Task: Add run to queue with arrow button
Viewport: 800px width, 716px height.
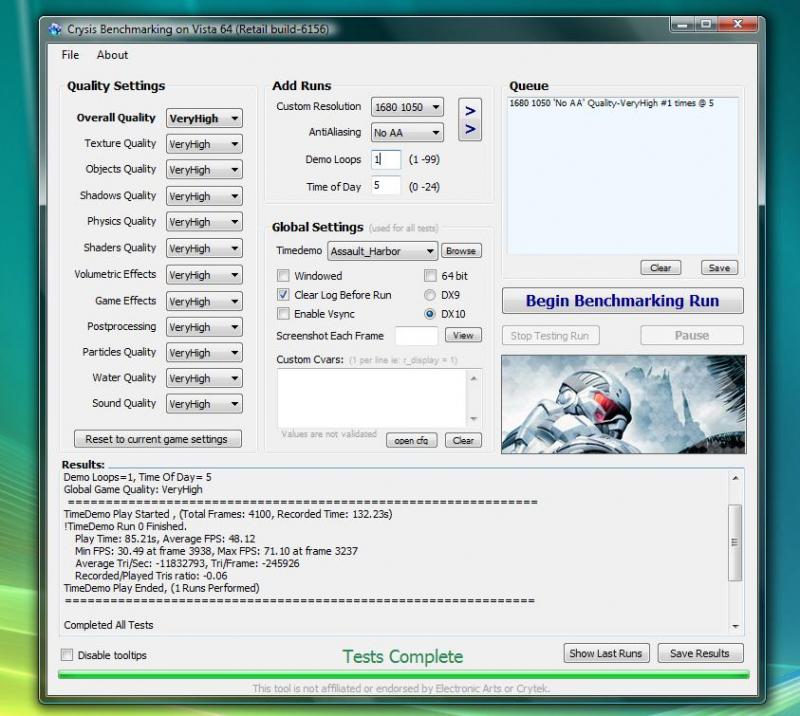Action: click(x=470, y=119)
